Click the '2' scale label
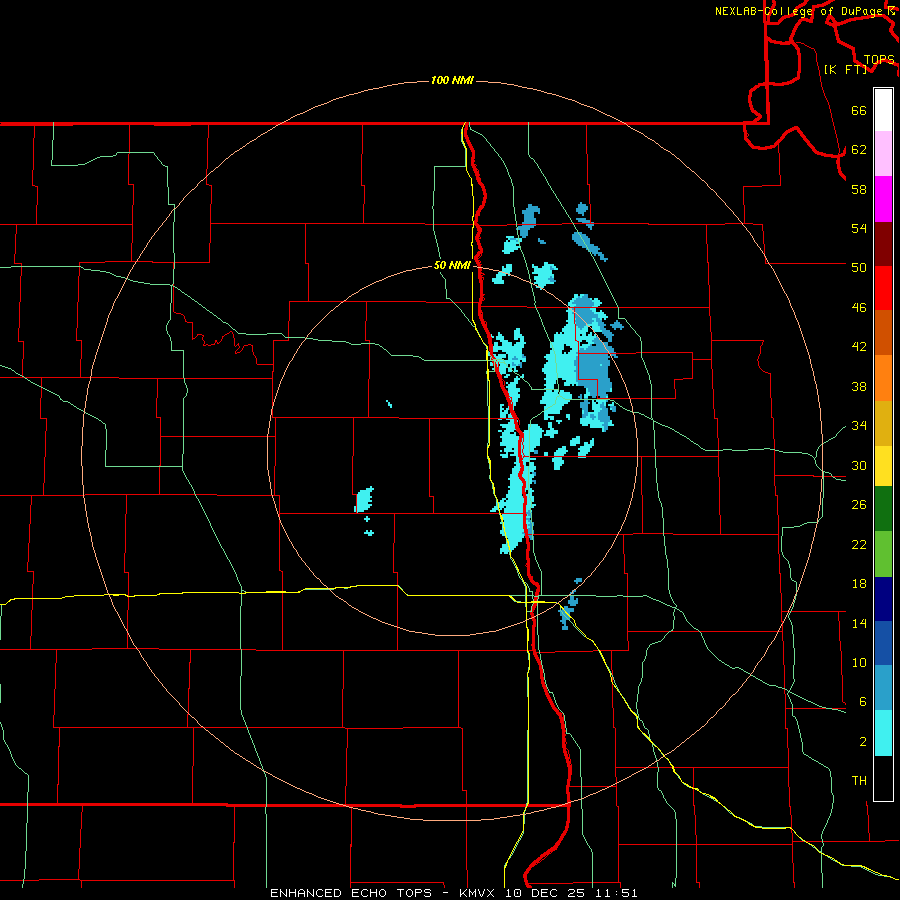 (862, 742)
